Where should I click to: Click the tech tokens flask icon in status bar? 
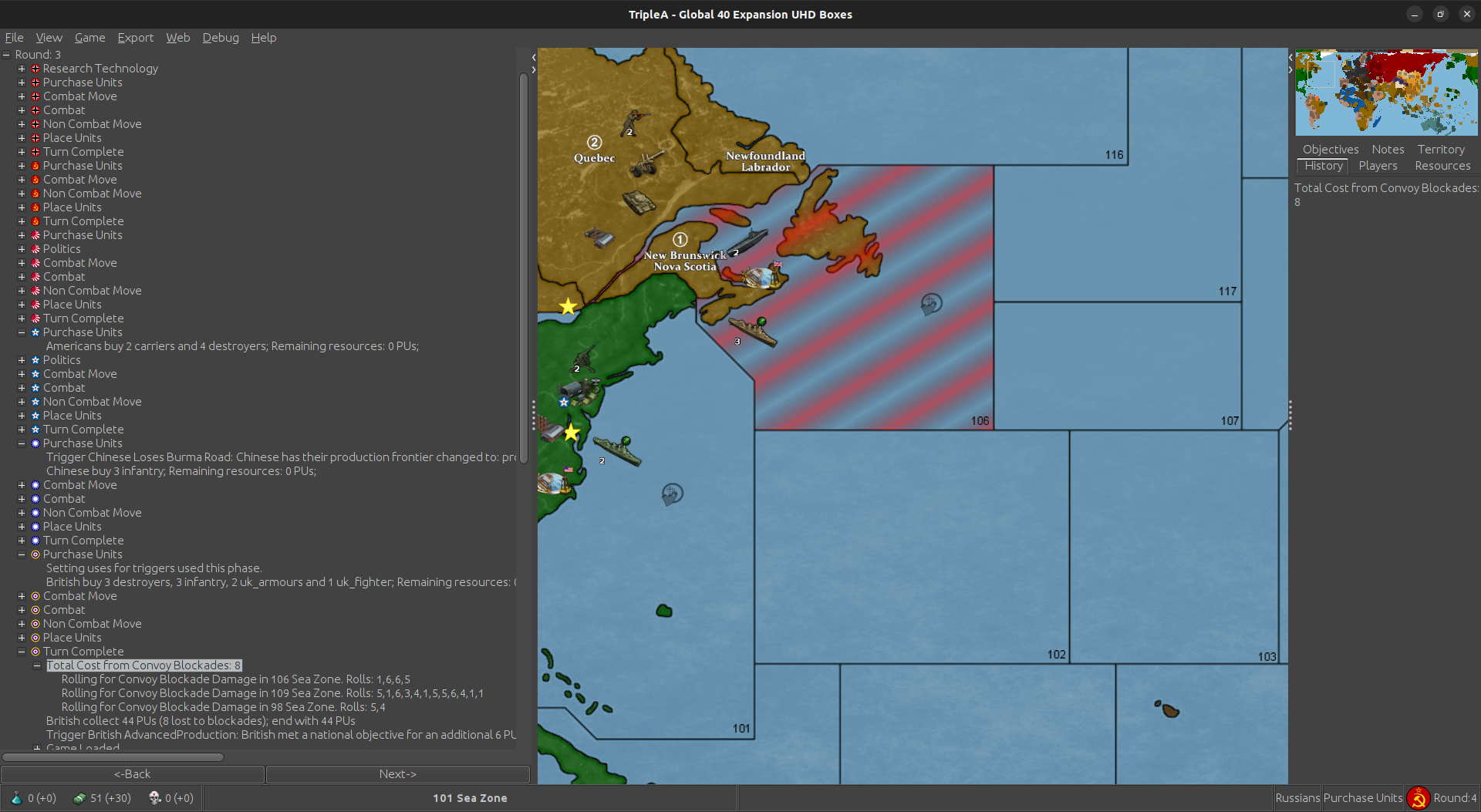(16, 798)
